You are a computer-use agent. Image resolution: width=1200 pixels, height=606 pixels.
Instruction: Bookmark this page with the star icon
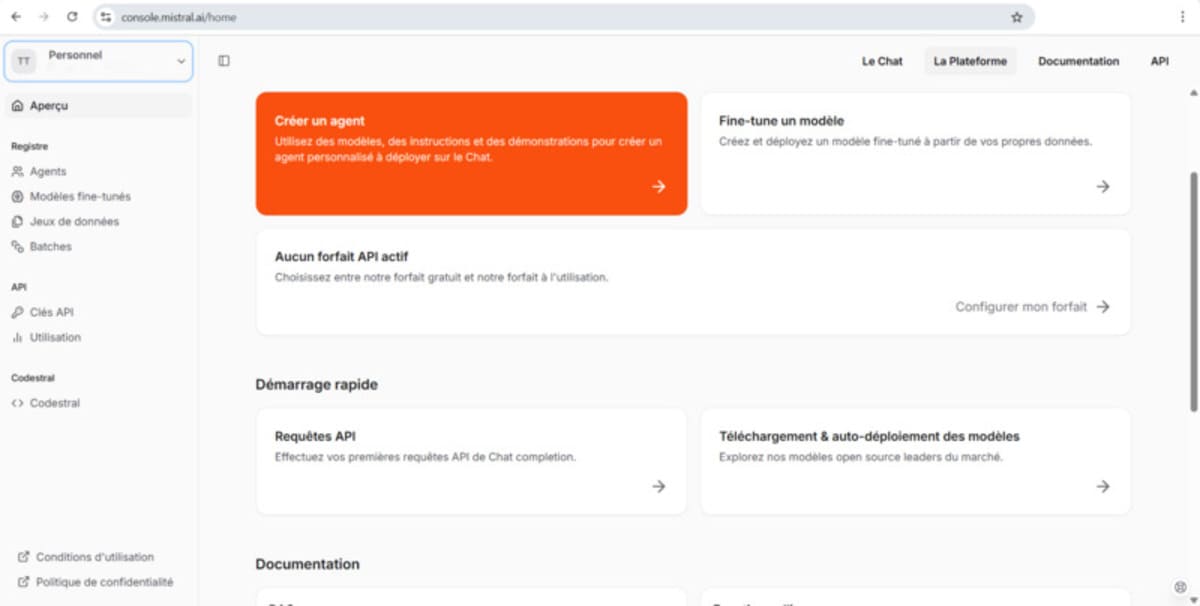[x=1017, y=17]
